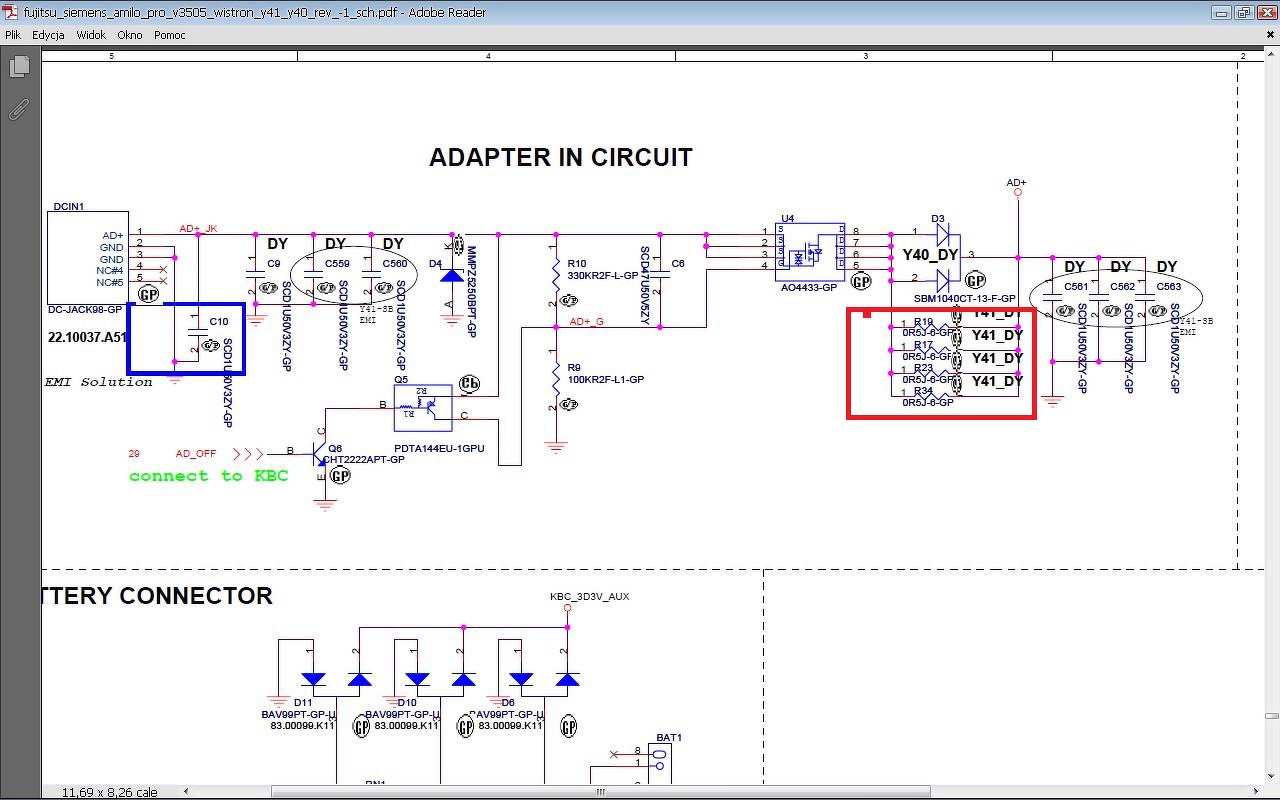Click the 'NC#4' pin label on DCIN1

click(x=110, y=271)
